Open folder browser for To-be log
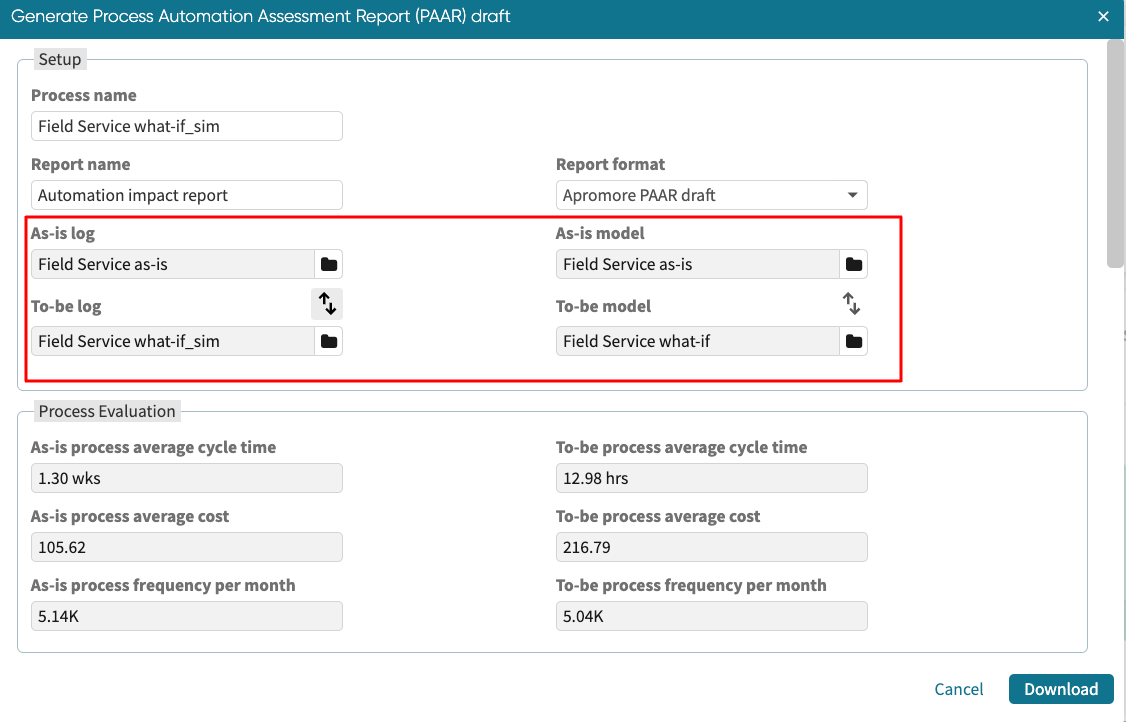1126x722 pixels. coord(328,341)
